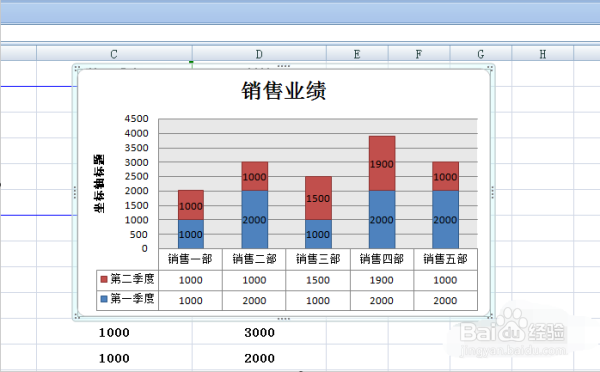Click the bottom-right chart corner handle
The image size is (600, 372).
coord(490,316)
